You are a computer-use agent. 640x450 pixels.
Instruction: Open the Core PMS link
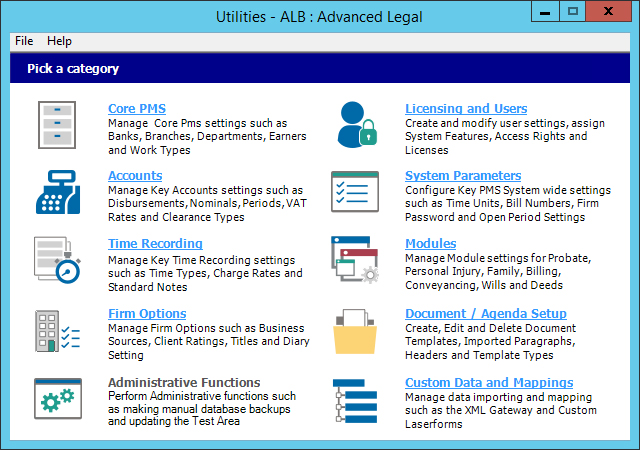click(x=136, y=108)
